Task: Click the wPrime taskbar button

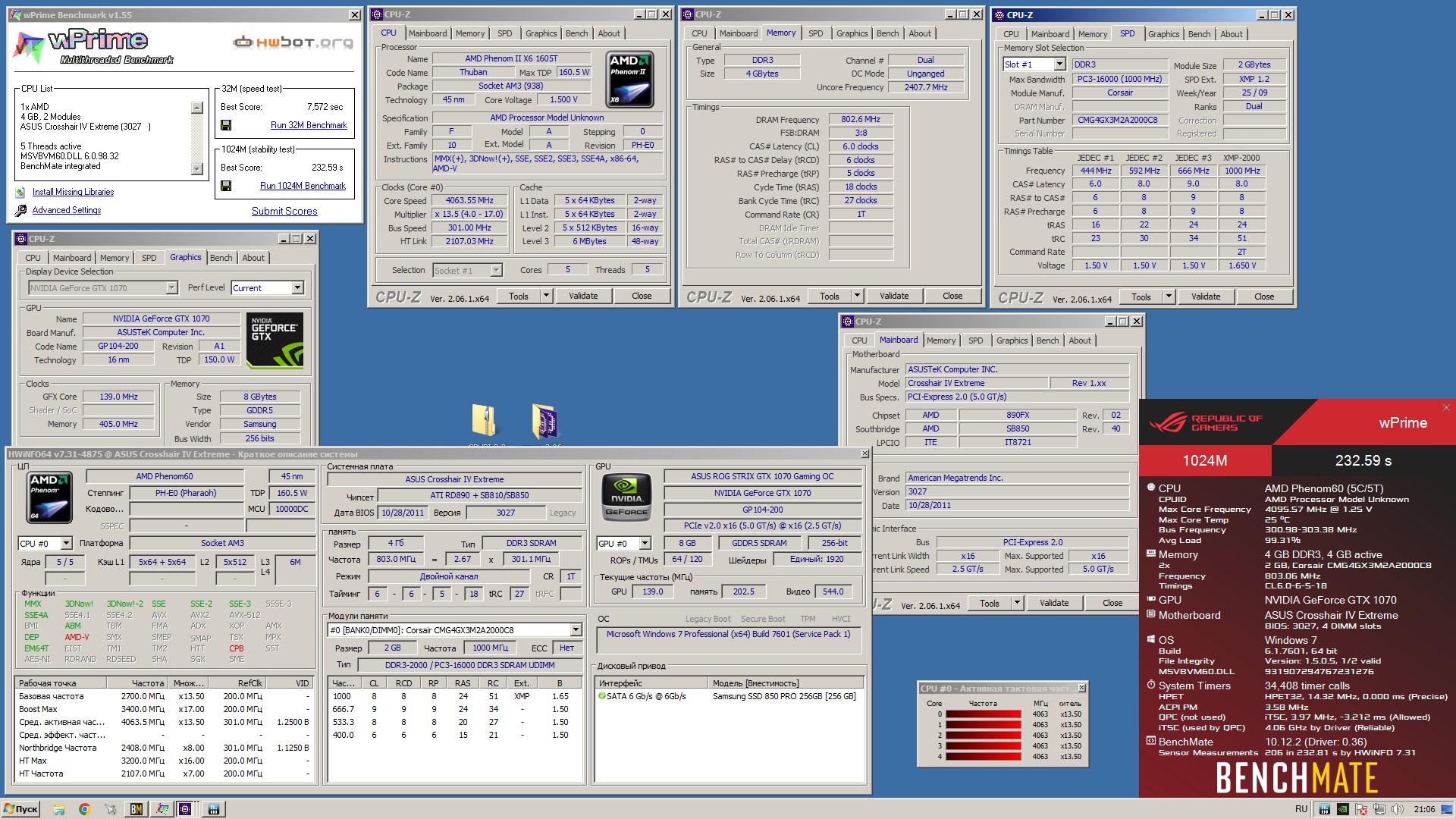Action: [162, 809]
